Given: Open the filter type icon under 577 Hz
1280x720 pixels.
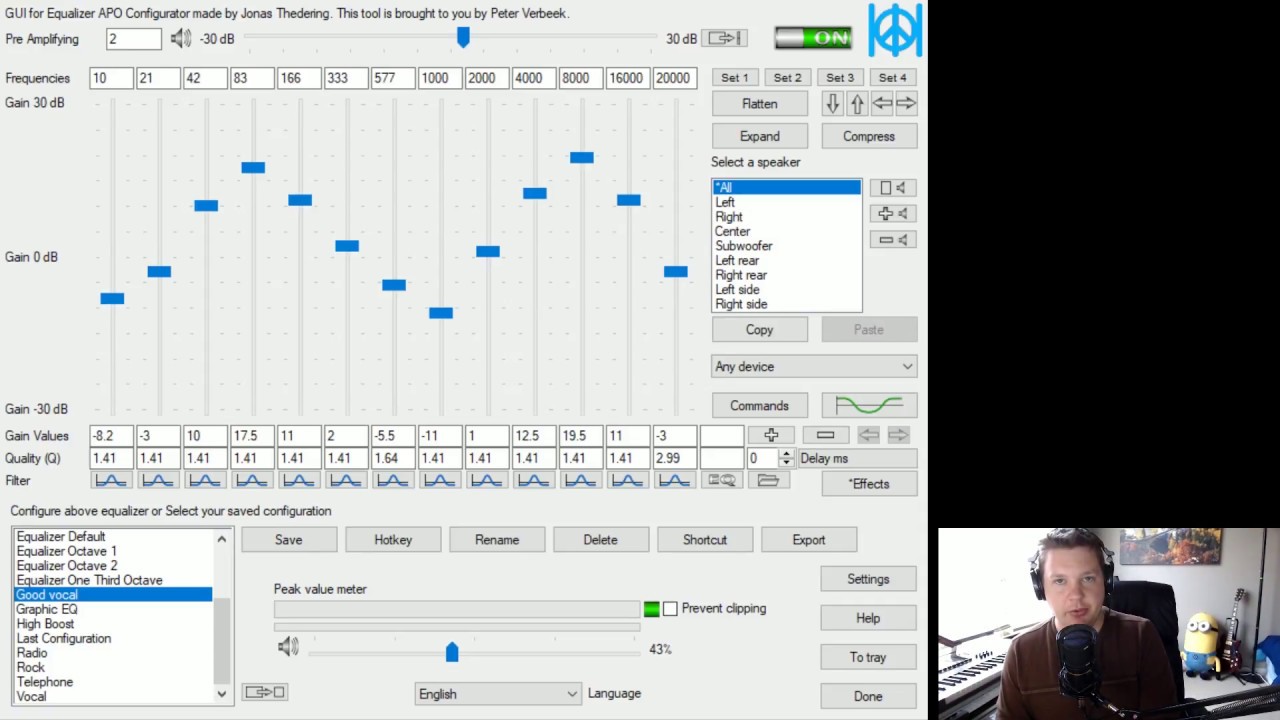Looking at the screenshot, I should 393,481.
